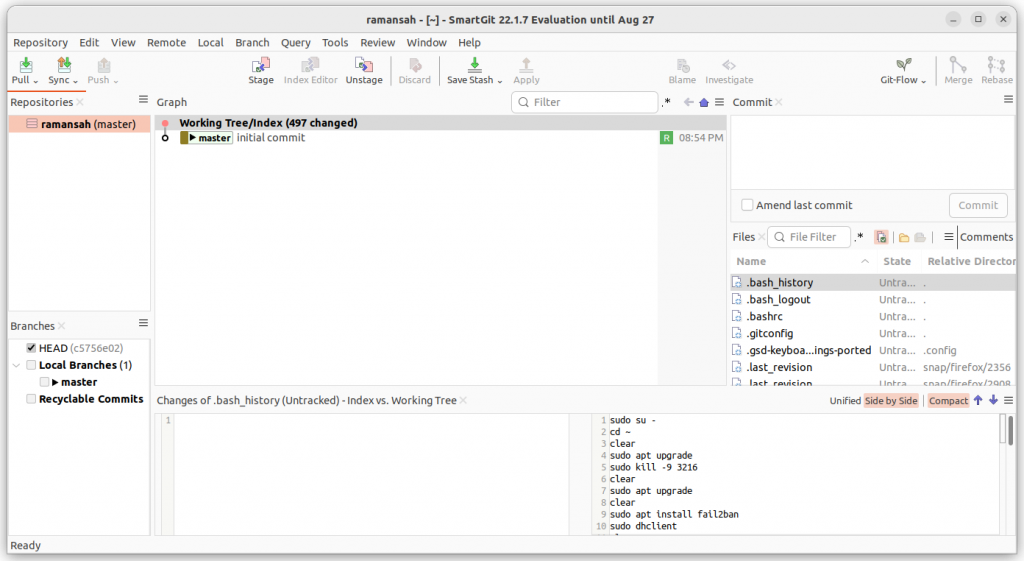Open Branches panel options menu
This screenshot has height=561, width=1024.
[143, 323]
